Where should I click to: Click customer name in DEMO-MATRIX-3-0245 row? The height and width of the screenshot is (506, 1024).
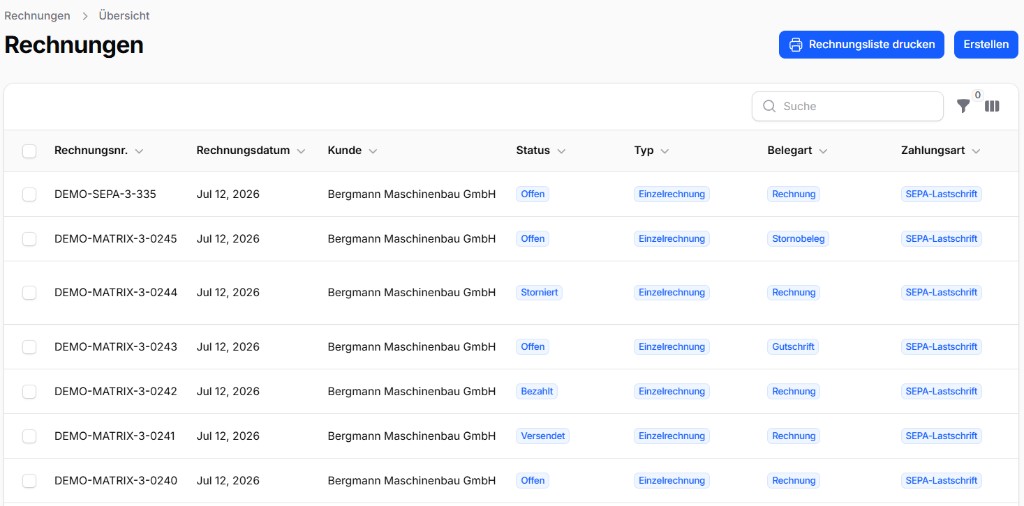(412, 239)
